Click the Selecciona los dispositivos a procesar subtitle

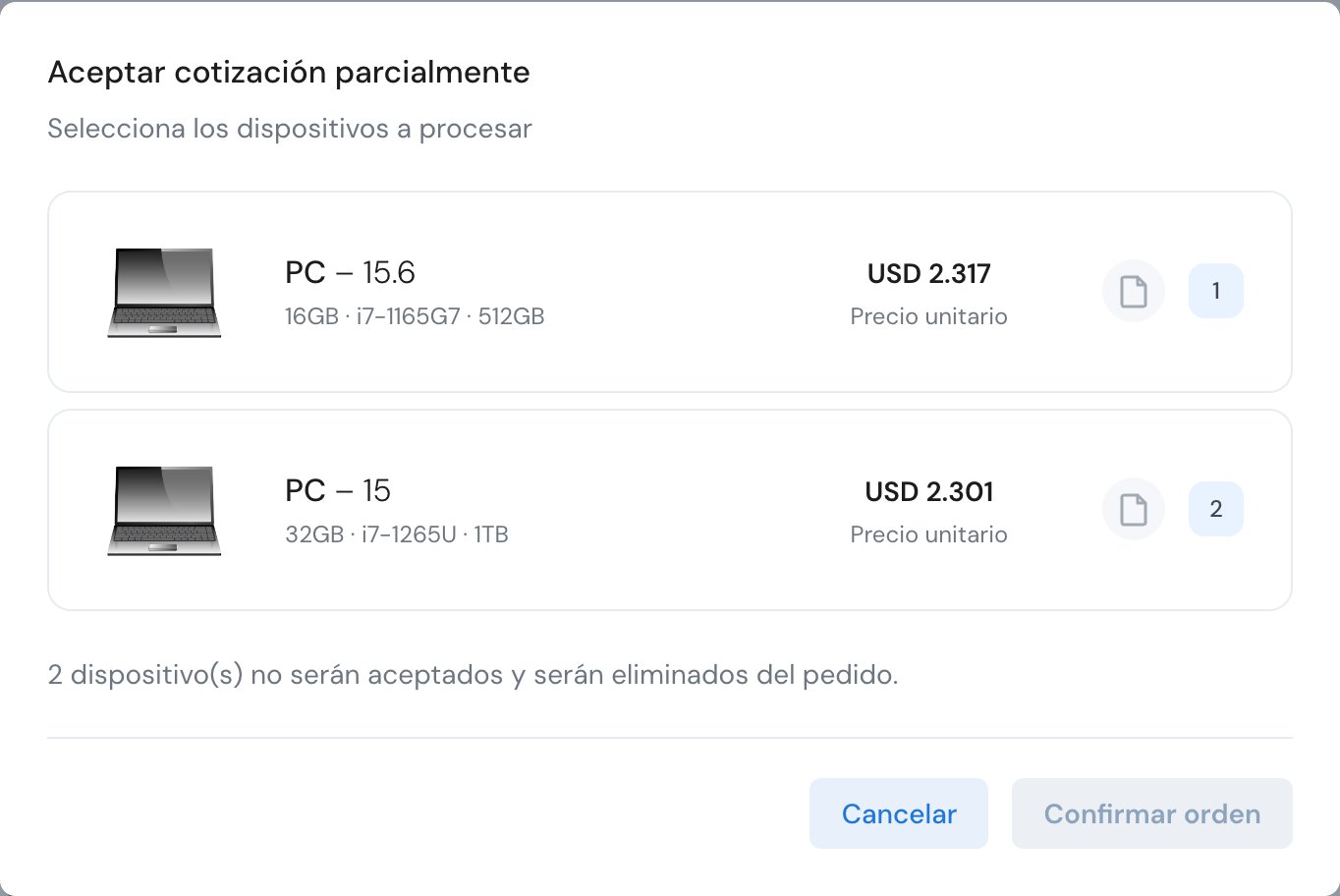coord(290,129)
